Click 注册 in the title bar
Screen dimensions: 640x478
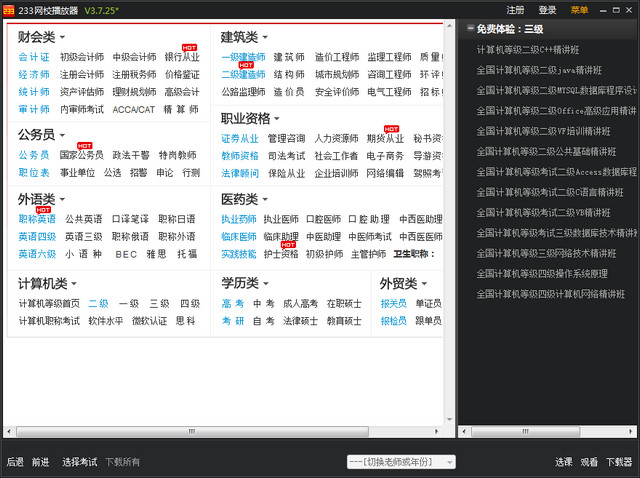click(515, 10)
